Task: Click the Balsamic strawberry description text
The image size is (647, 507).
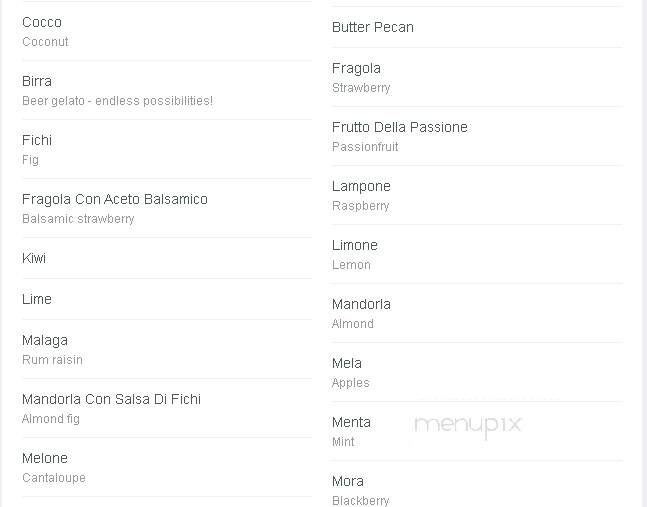Action: (x=78, y=219)
